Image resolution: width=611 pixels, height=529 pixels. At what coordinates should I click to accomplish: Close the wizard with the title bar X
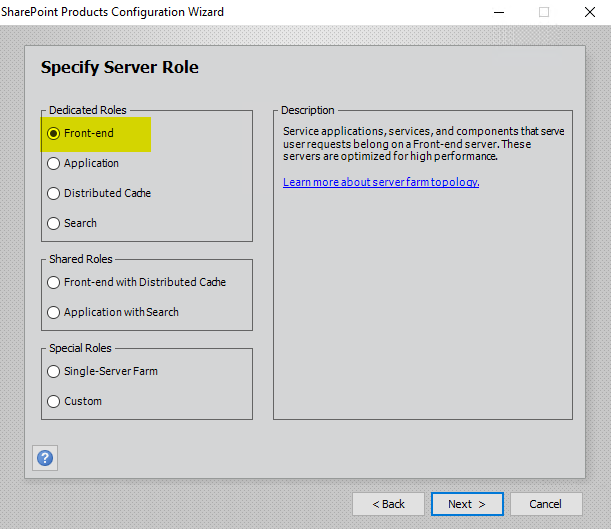589,12
